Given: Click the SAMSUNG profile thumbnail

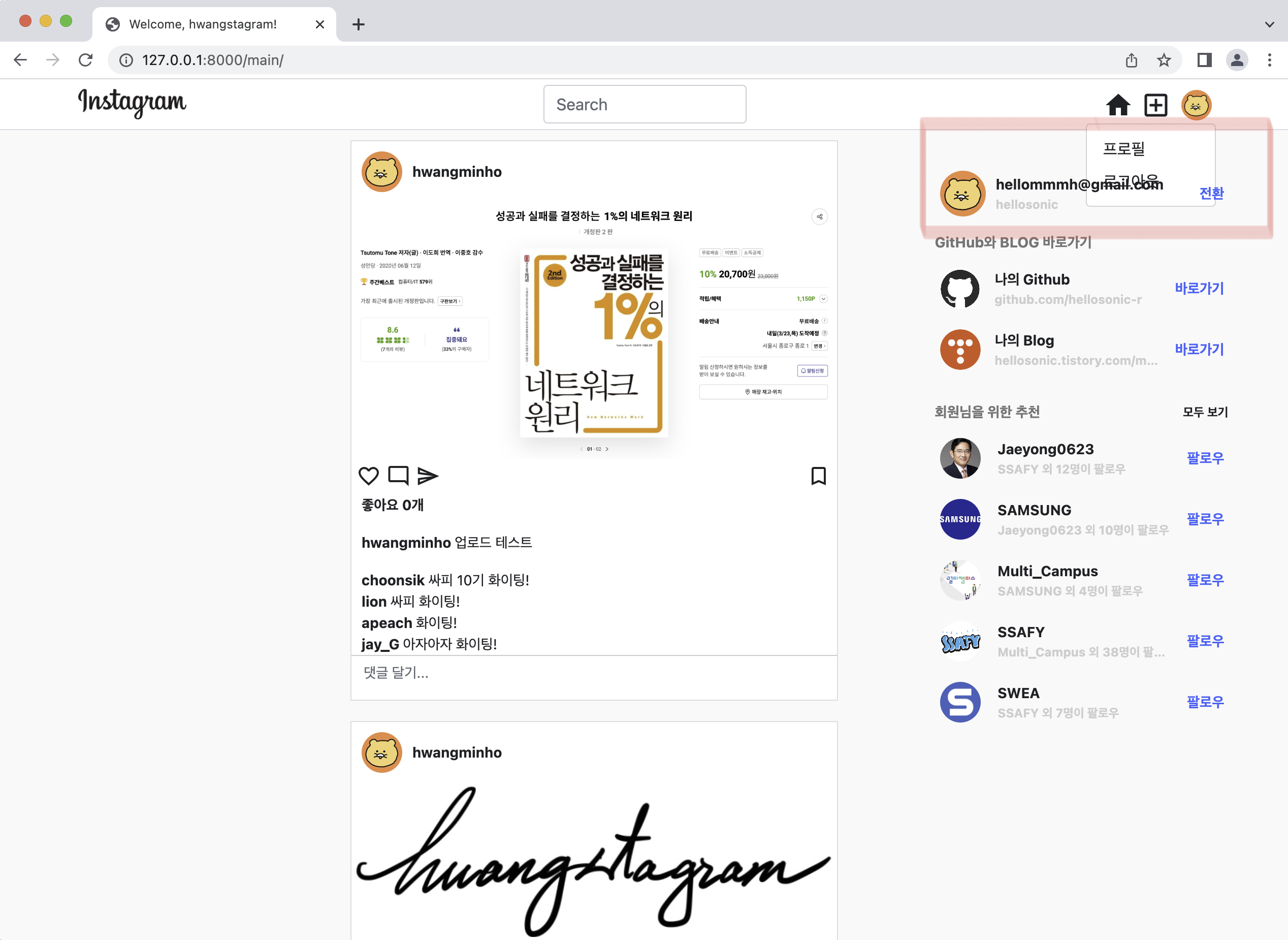Looking at the screenshot, I should point(960,519).
